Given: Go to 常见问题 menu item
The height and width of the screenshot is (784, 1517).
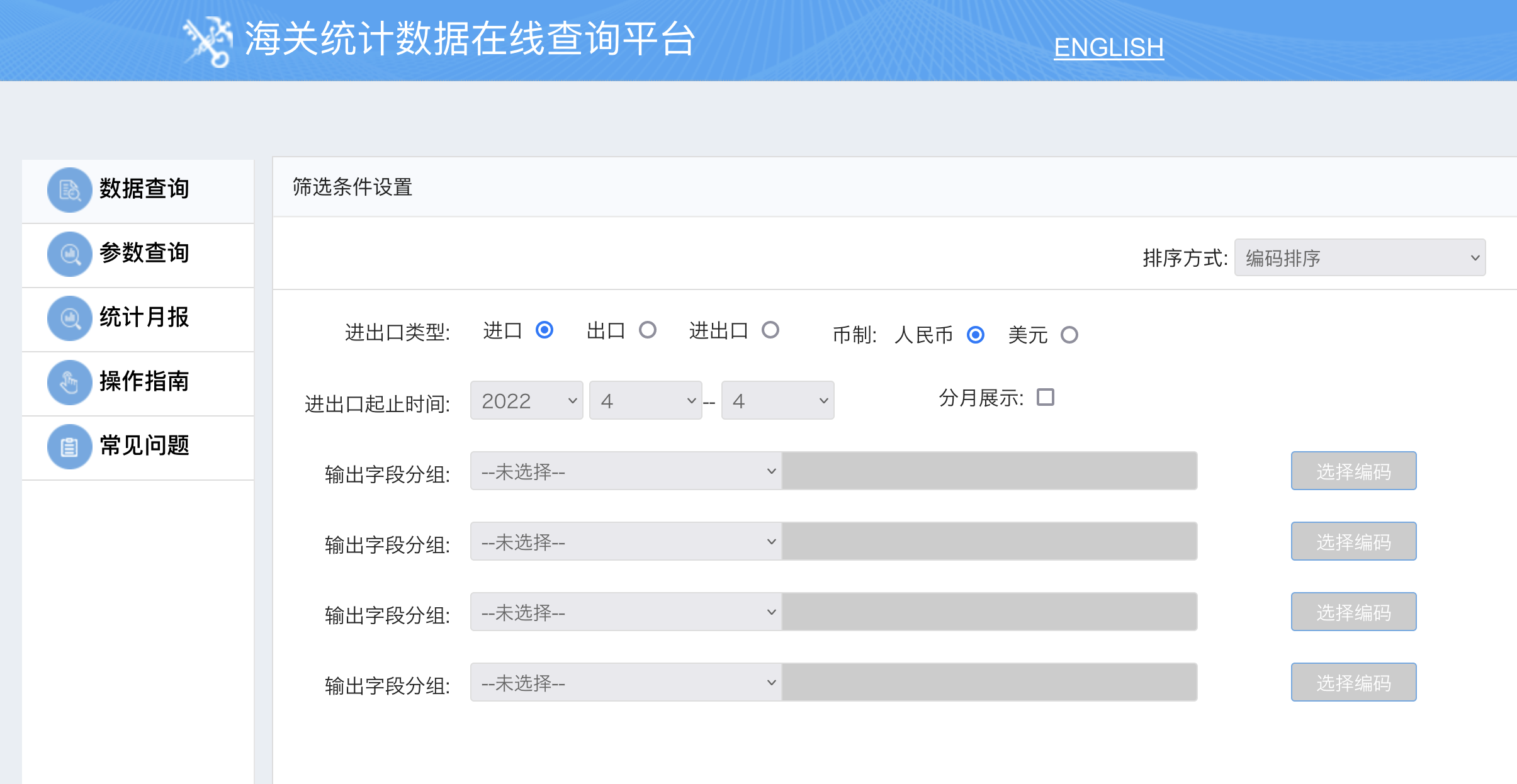Looking at the screenshot, I should pos(144,446).
